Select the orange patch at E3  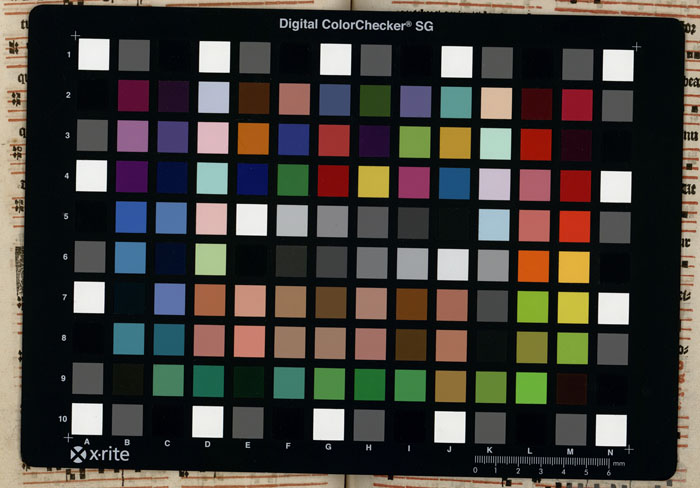254,139
